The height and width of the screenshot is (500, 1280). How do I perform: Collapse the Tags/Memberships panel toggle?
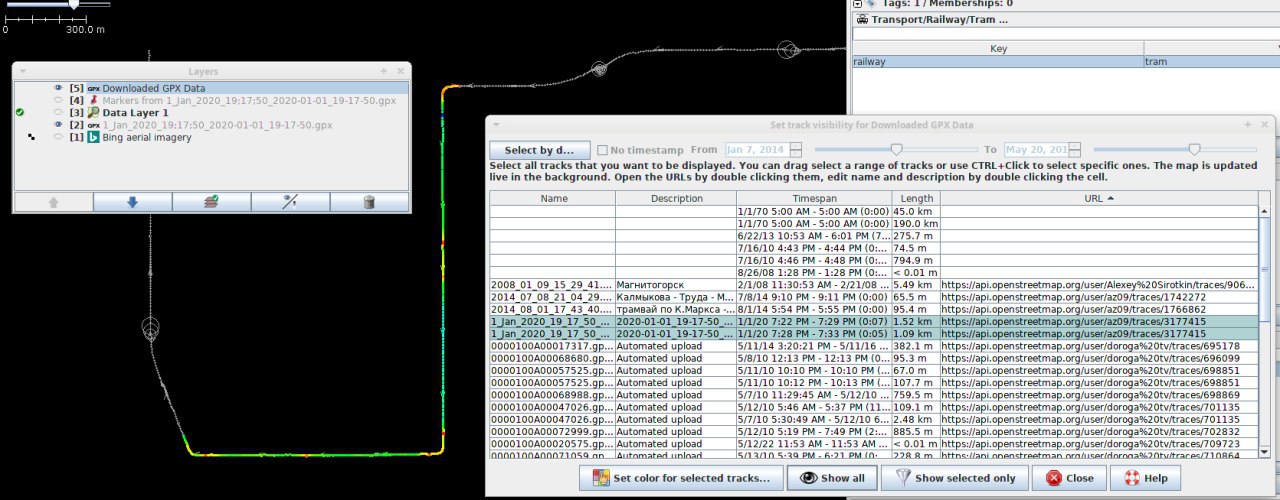pyautogui.click(x=857, y=3)
